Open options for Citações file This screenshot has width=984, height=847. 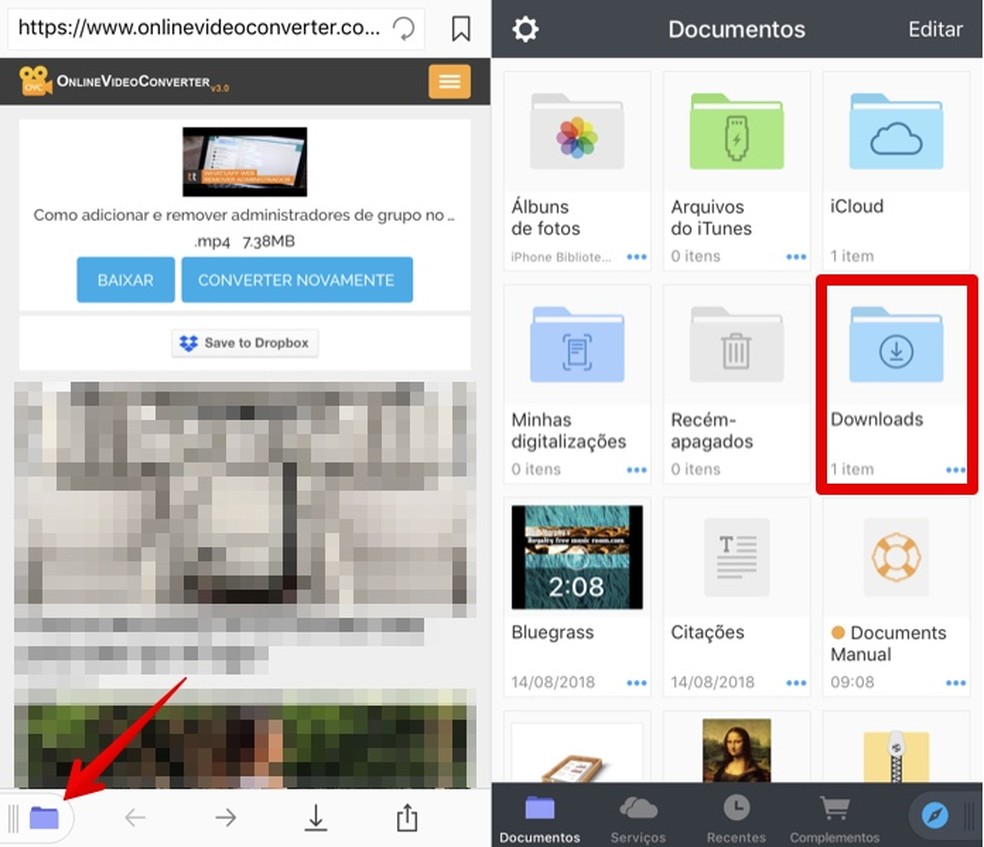click(x=796, y=683)
